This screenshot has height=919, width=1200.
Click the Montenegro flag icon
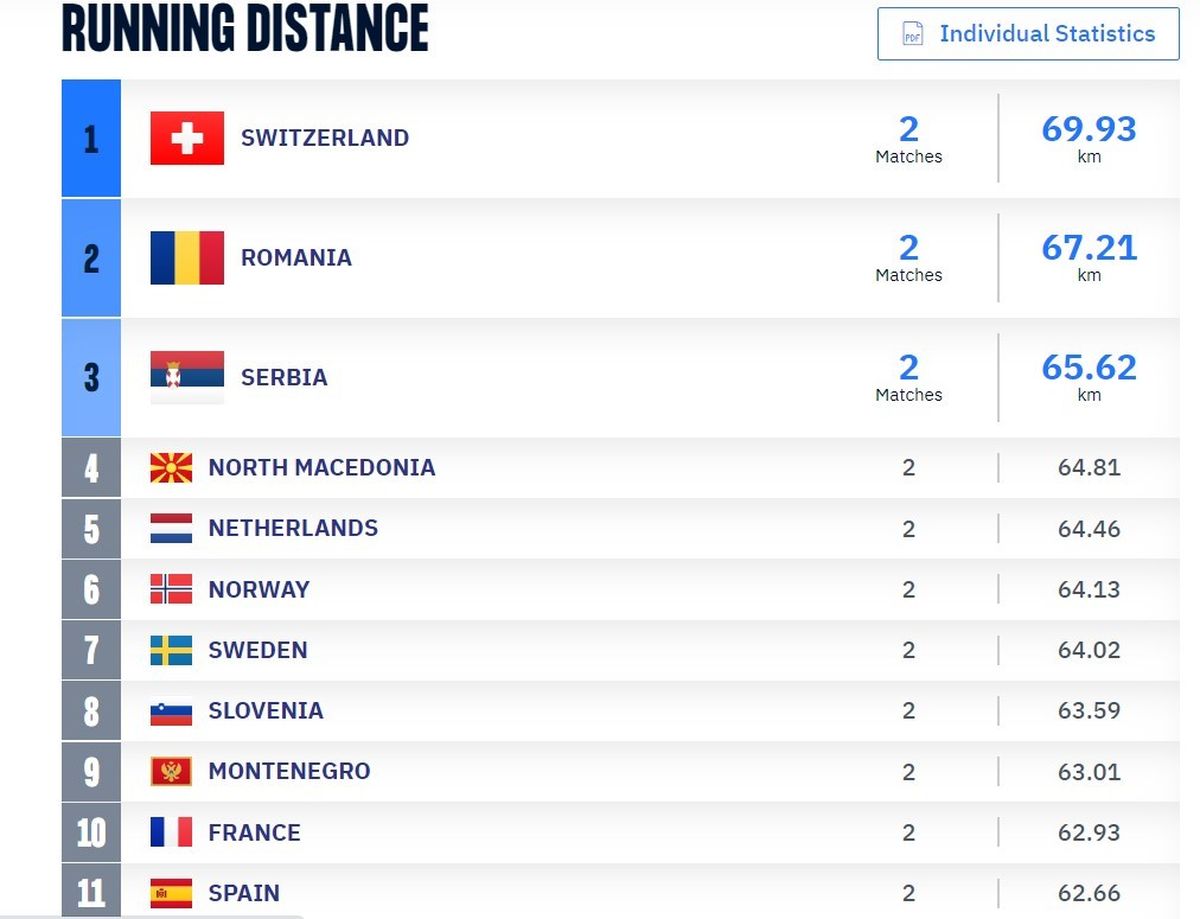[x=171, y=771]
